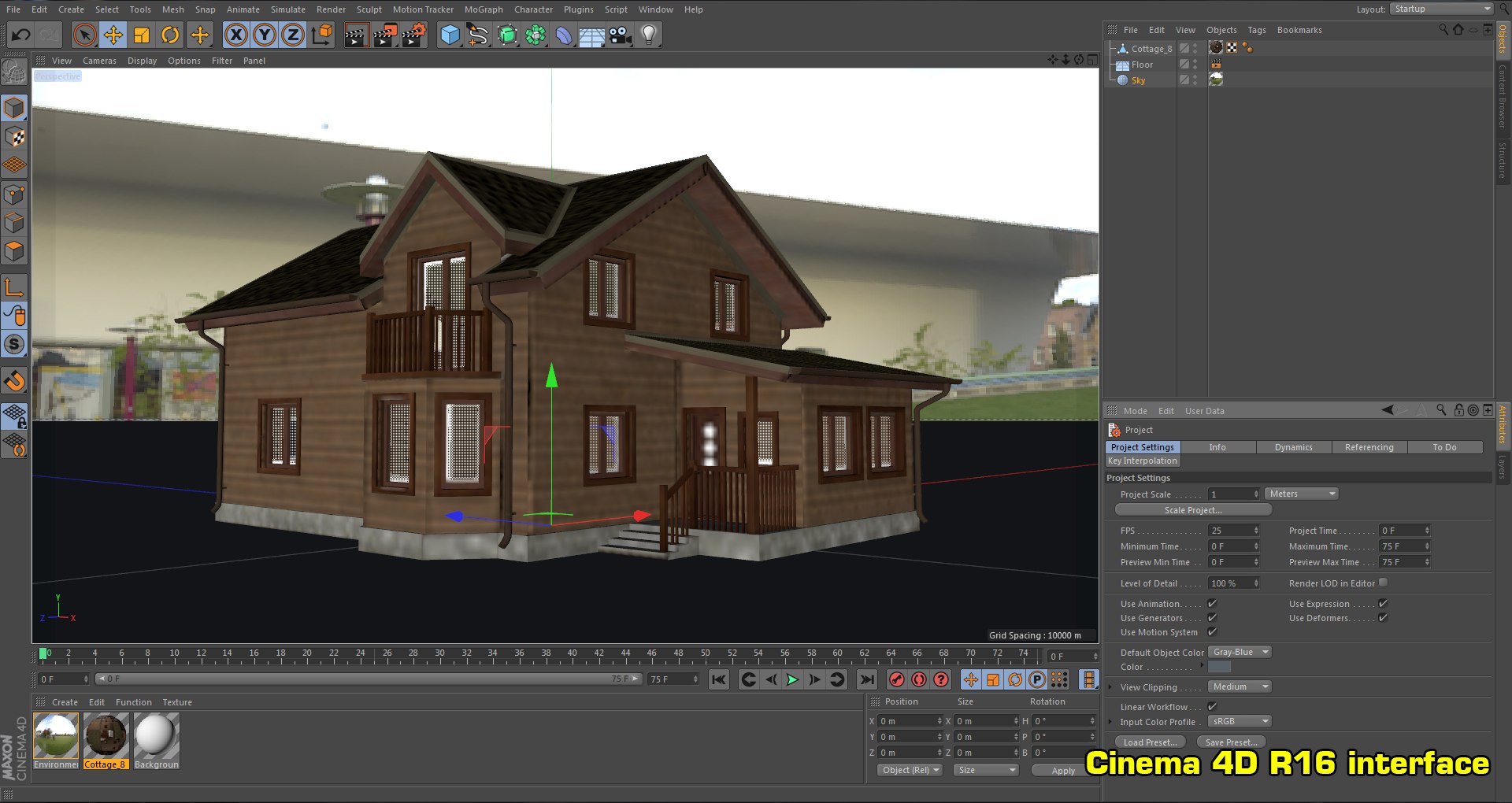
Task: Click frame 36 on the timeline ruler
Action: click(x=519, y=654)
